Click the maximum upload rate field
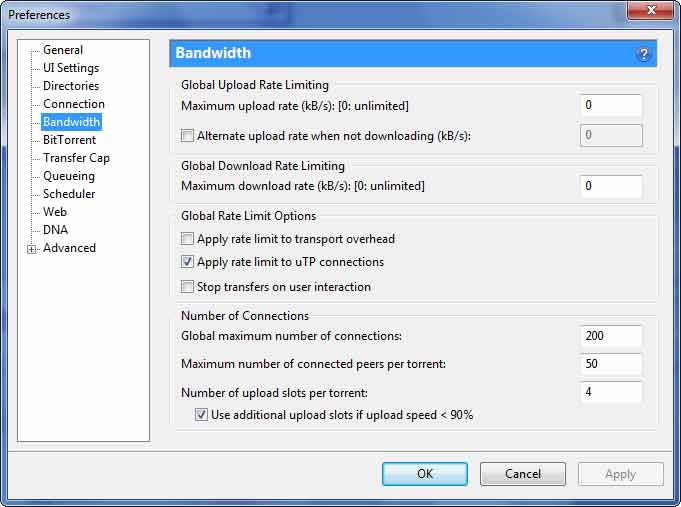Screen dimensions: 681x507 (610, 105)
